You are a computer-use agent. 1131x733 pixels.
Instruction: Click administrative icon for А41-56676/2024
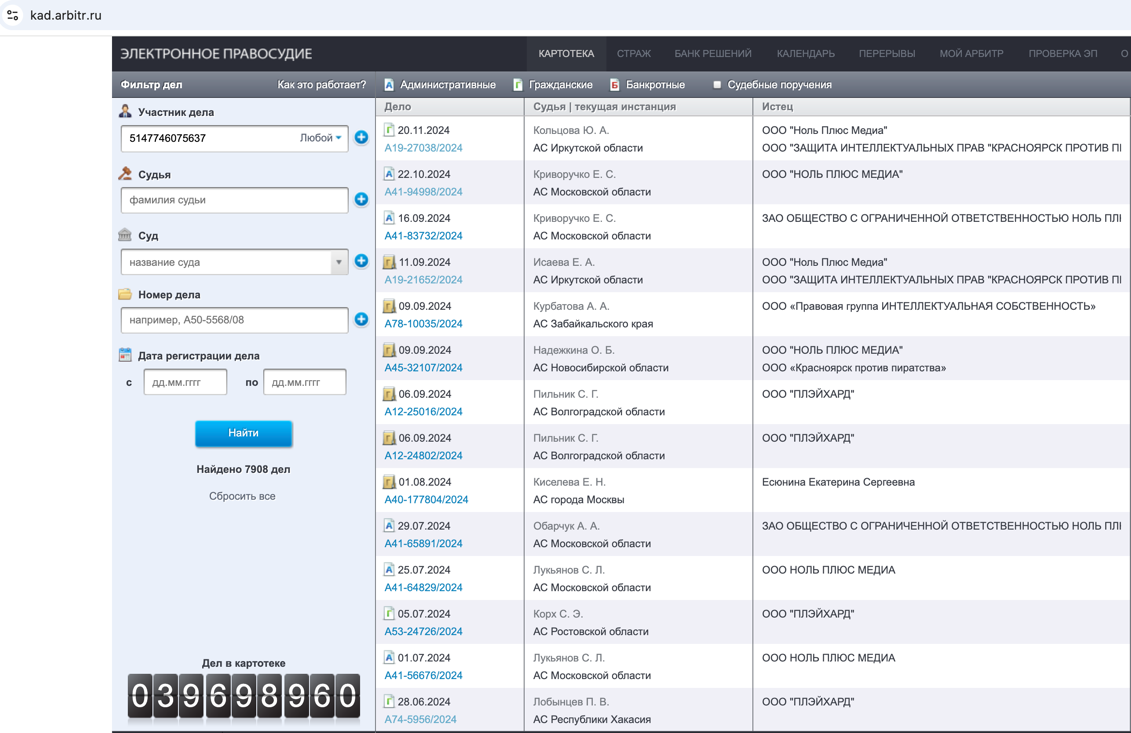(x=389, y=658)
